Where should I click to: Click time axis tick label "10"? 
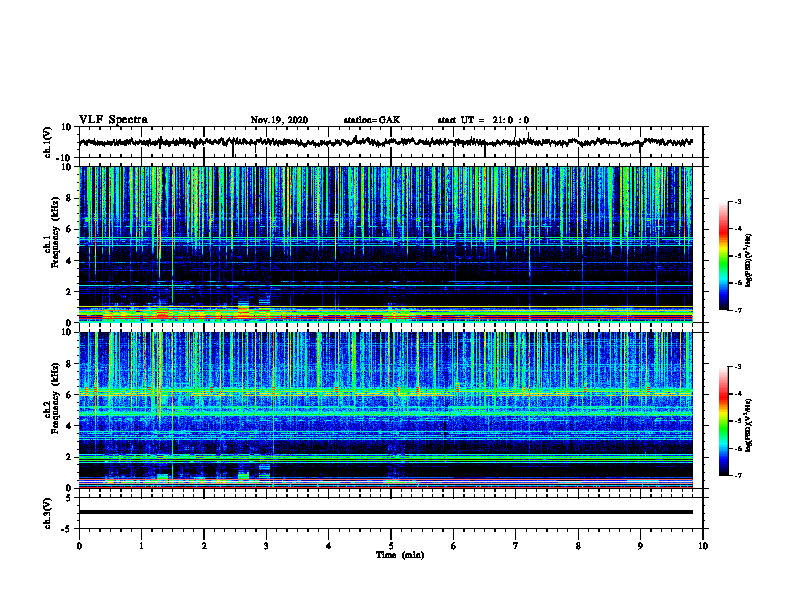703,546
